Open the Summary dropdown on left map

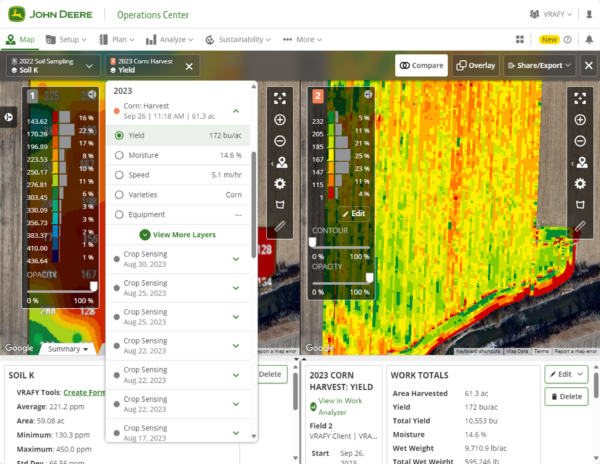click(x=68, y=349)
